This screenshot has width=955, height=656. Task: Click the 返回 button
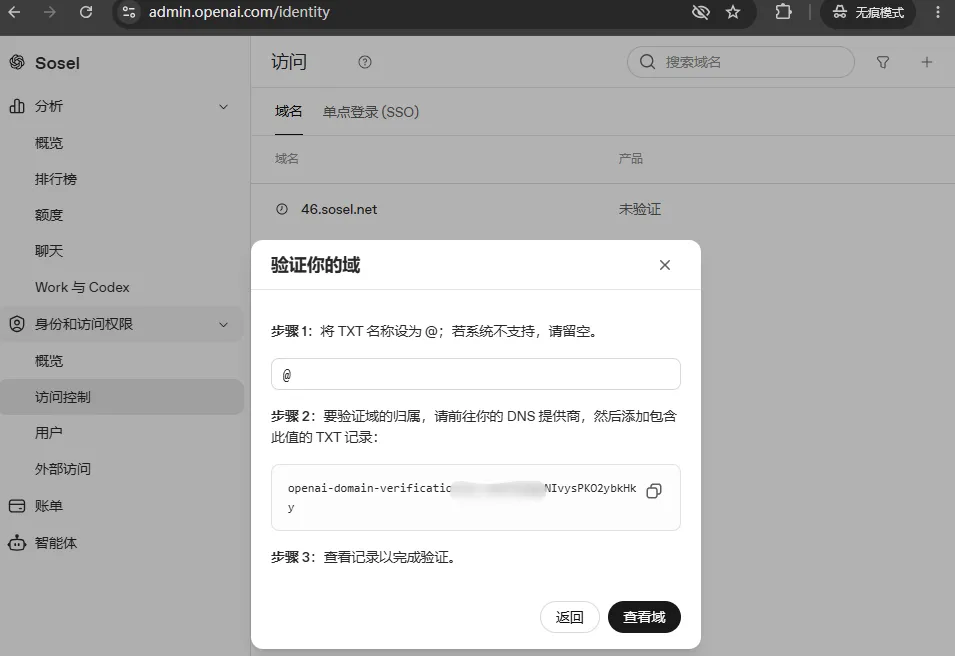(x=569, y=617)
